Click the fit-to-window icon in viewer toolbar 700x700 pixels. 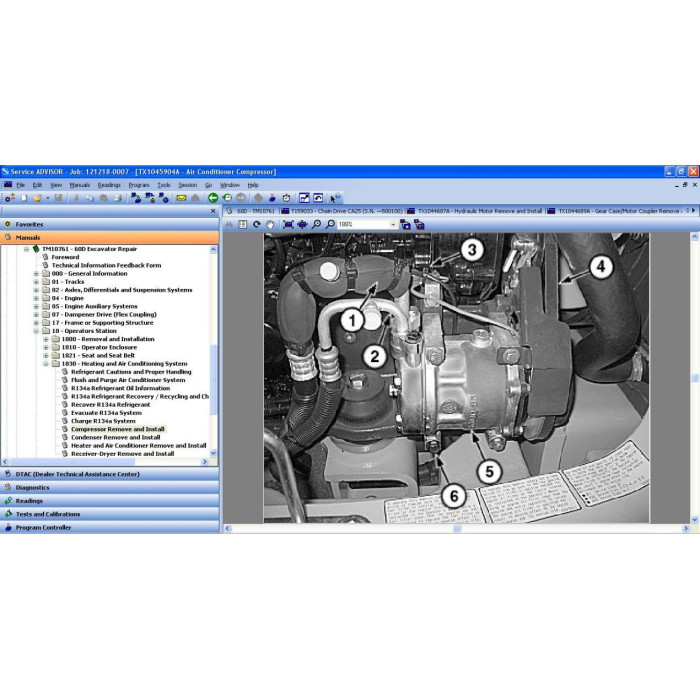click(288, 224)
